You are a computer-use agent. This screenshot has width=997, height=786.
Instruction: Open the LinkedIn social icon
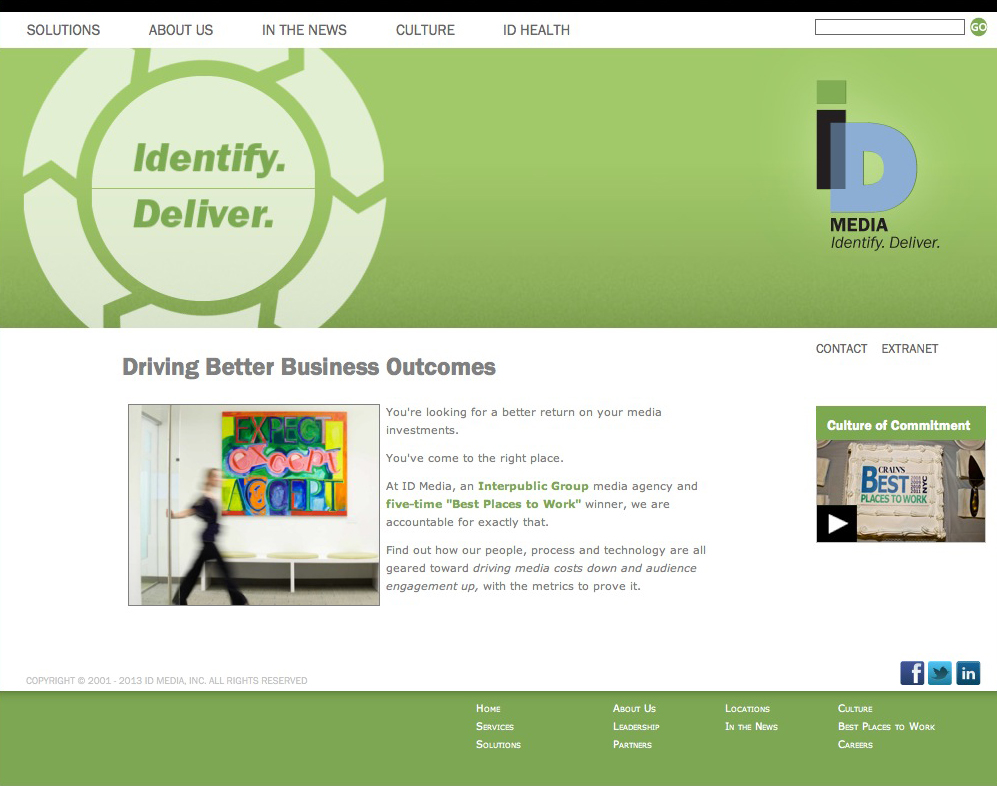[x=968, y=673]
